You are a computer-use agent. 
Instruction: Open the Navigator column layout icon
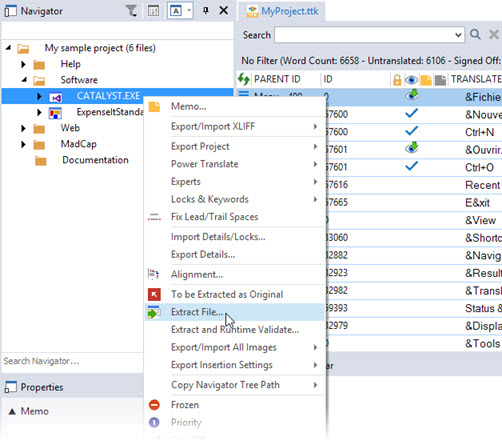click(153, 11)
